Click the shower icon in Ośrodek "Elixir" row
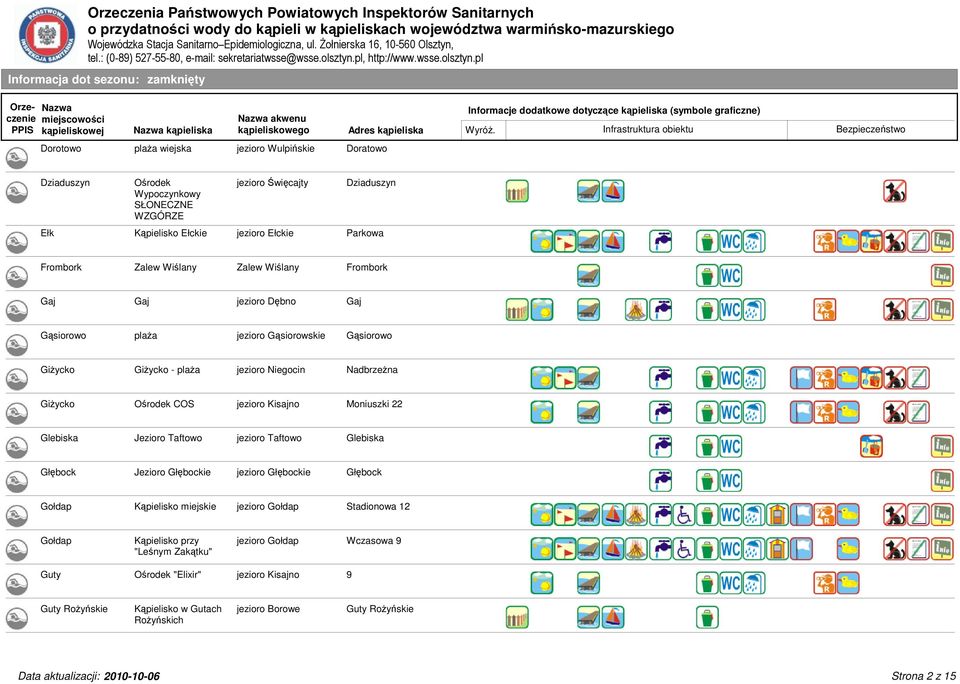This screenshot has width=960, height=684. click(754, 583)
